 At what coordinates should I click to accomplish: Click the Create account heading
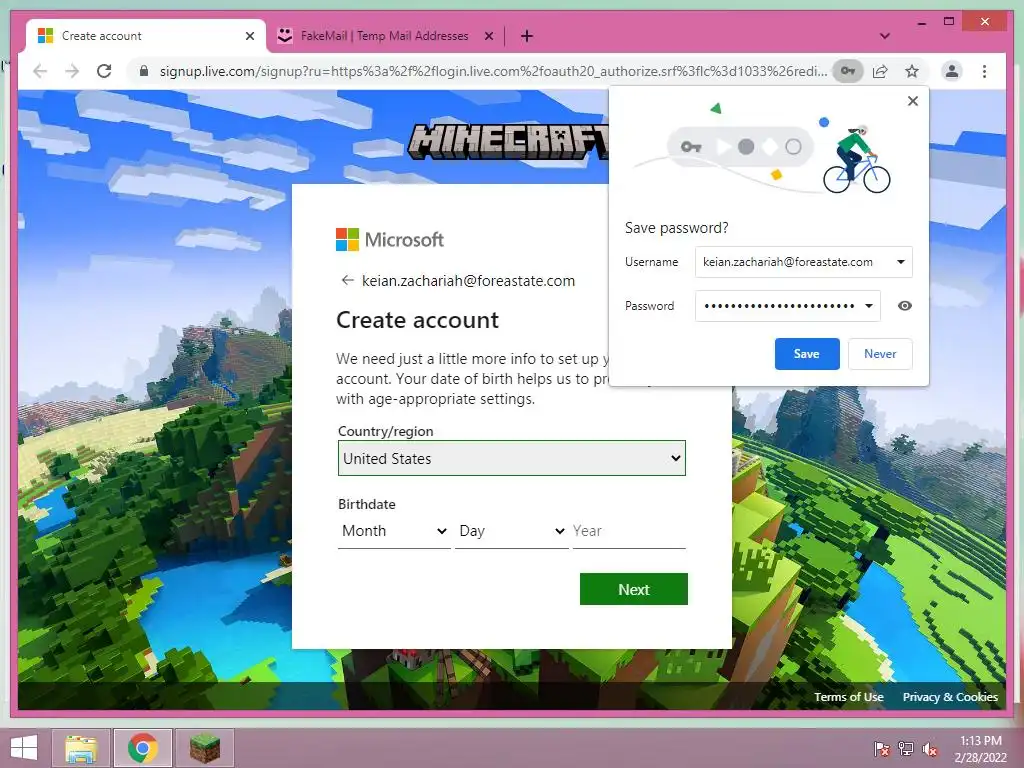417,320
